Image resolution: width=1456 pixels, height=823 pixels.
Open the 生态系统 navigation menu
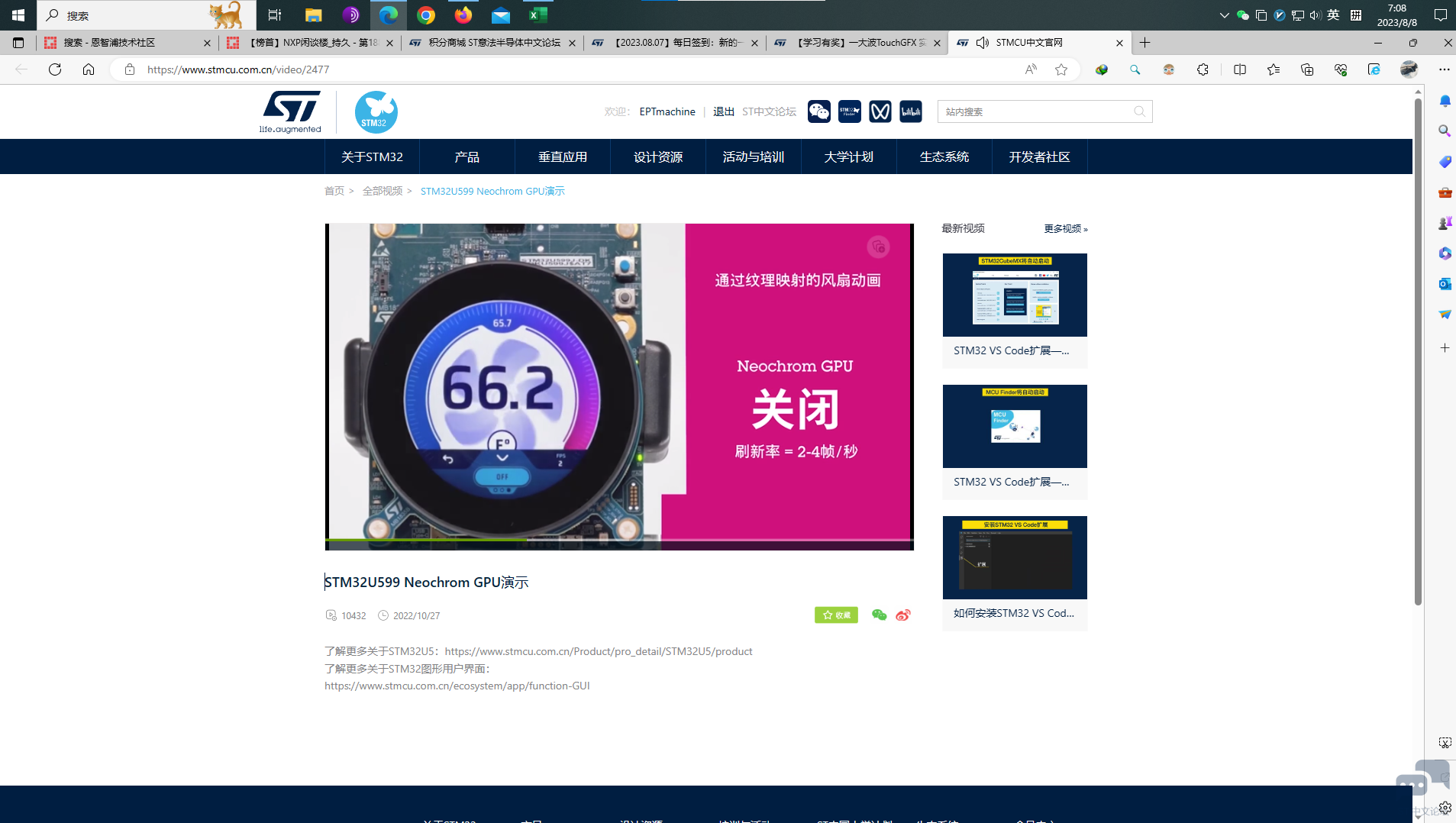pos(944,157)
